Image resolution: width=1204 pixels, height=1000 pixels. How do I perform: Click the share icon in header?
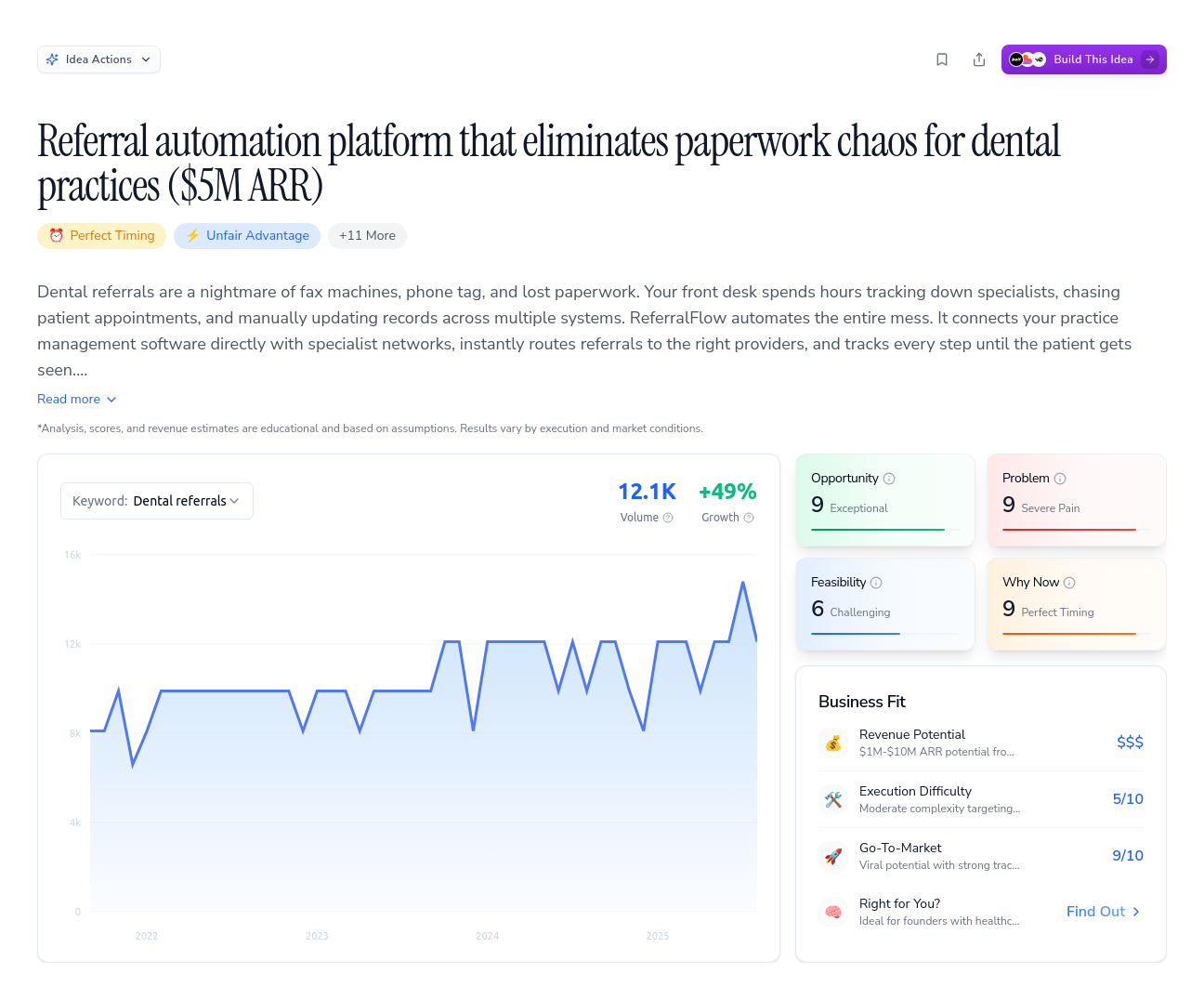979,59
